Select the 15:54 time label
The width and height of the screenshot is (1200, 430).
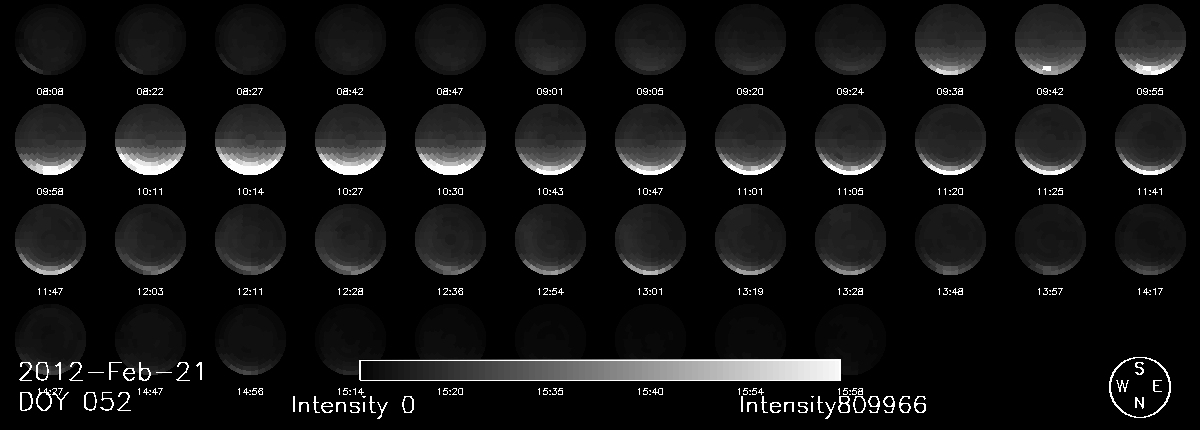coord(750,390)
